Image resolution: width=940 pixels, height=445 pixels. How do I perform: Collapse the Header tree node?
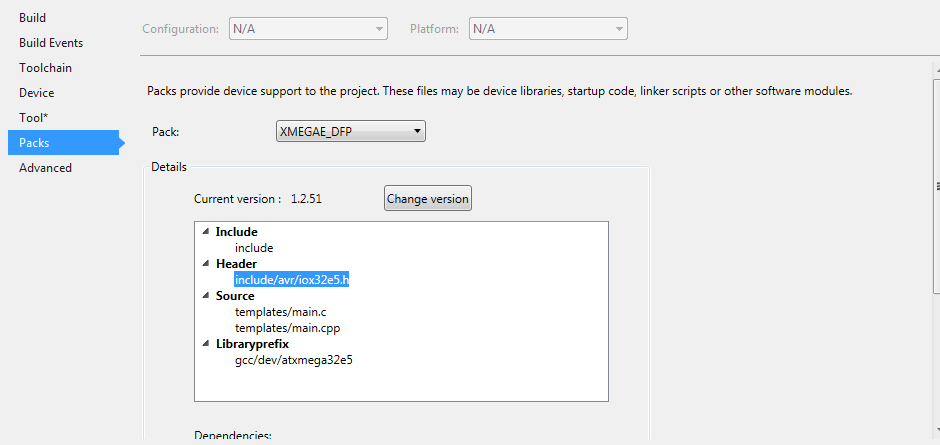coord(205,264)
